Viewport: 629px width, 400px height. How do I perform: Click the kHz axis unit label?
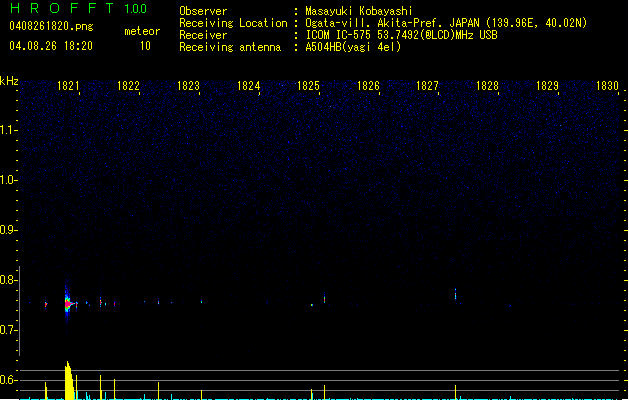tap(9, 81)
